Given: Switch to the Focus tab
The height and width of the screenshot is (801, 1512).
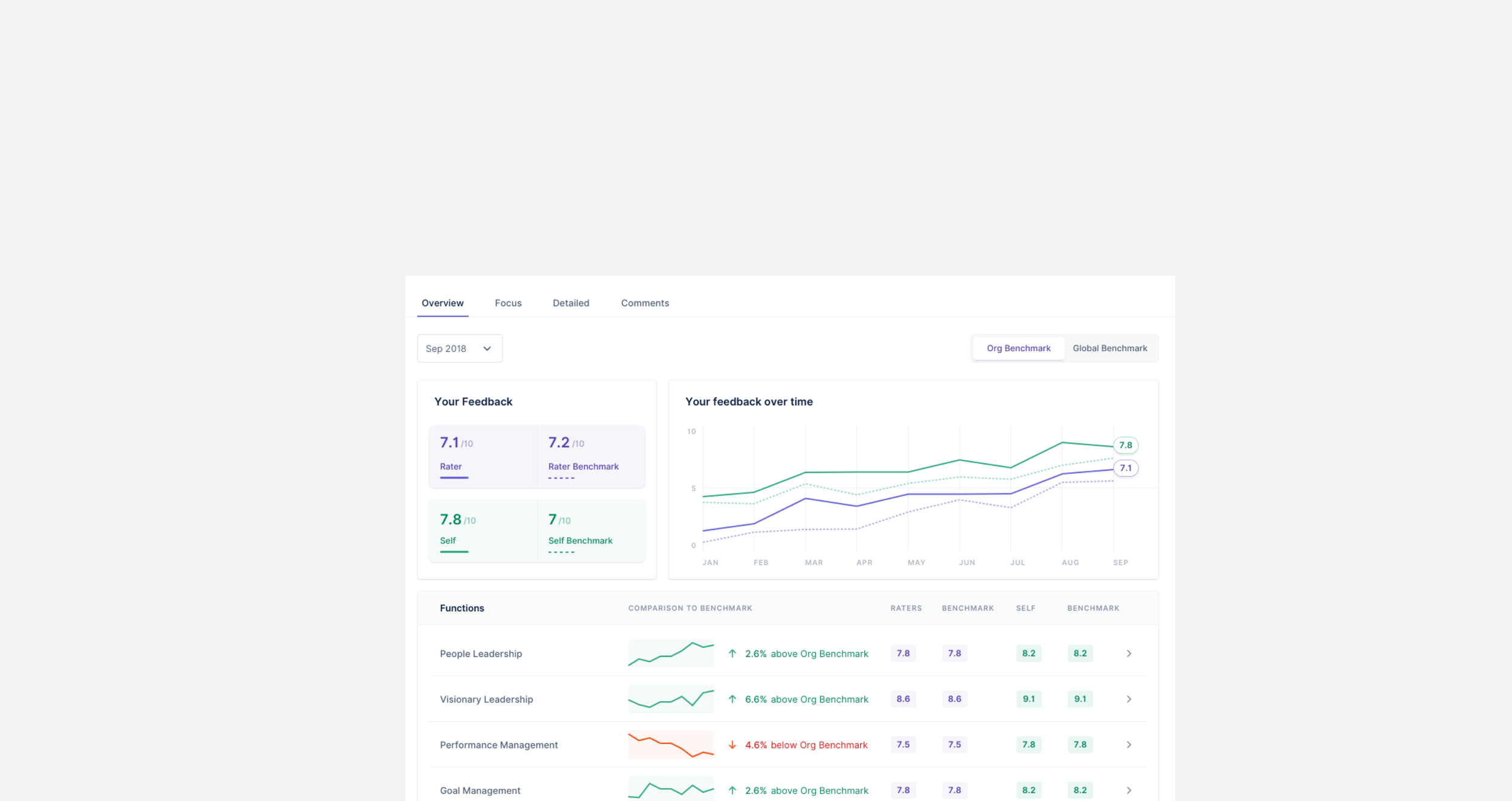Looking at the screenshot, I should [x=507, y=303].
